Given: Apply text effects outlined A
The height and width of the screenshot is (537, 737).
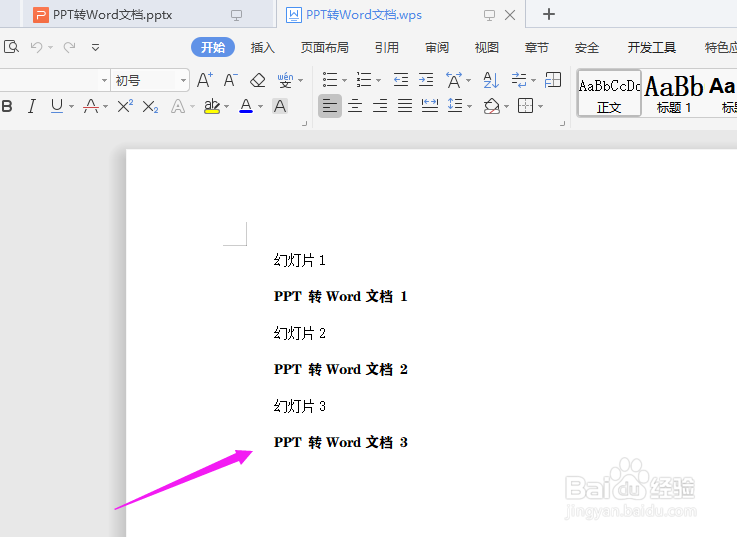Looking at the screenshot, I should [178, 106].
